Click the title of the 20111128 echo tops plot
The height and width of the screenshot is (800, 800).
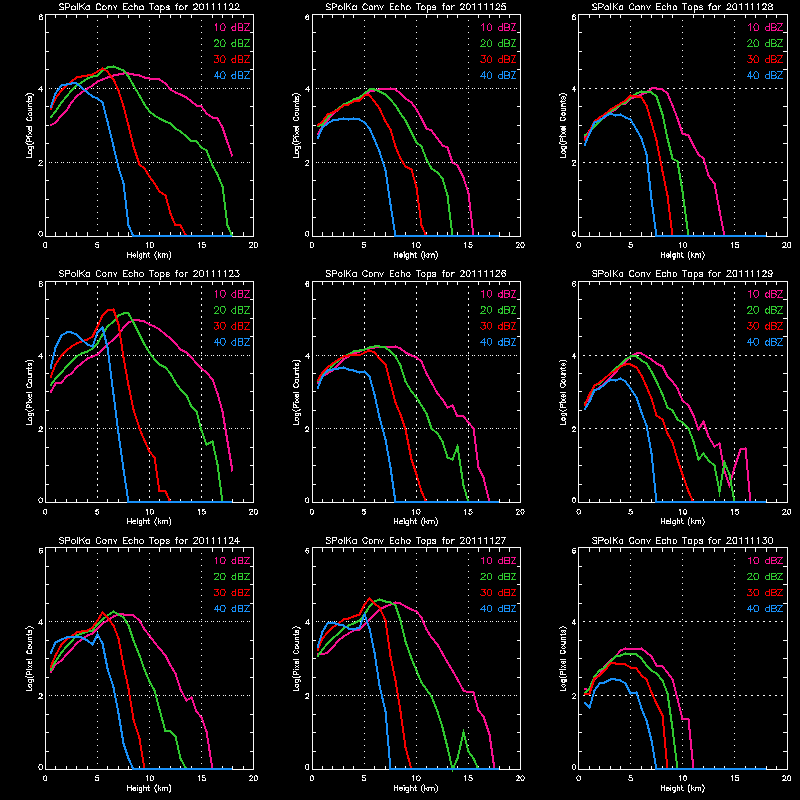tap(683, 7)
